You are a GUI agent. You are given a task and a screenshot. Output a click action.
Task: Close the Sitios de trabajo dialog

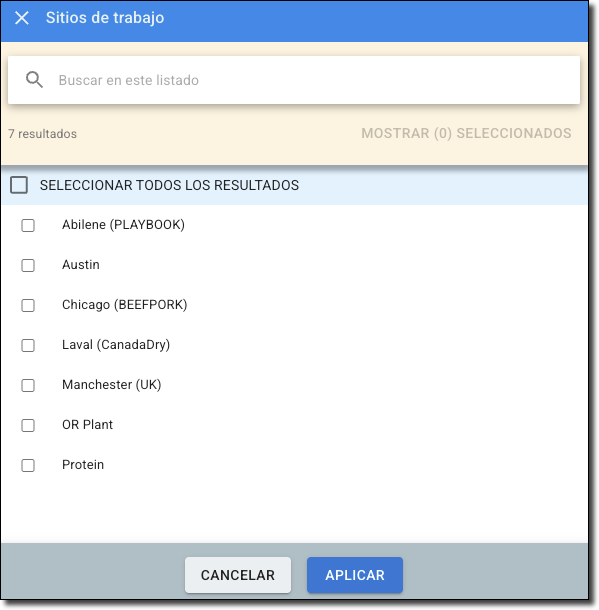click(x=22, y=18)
